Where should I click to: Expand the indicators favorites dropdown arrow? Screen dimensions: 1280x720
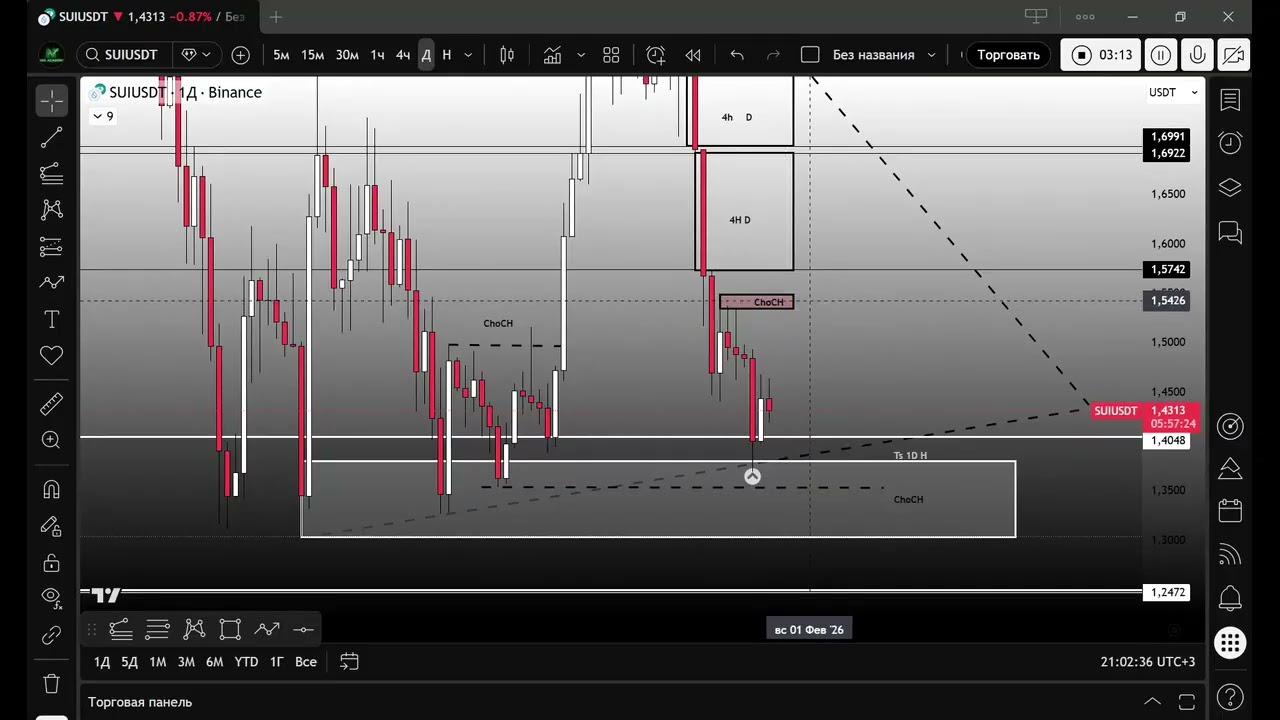581,55
